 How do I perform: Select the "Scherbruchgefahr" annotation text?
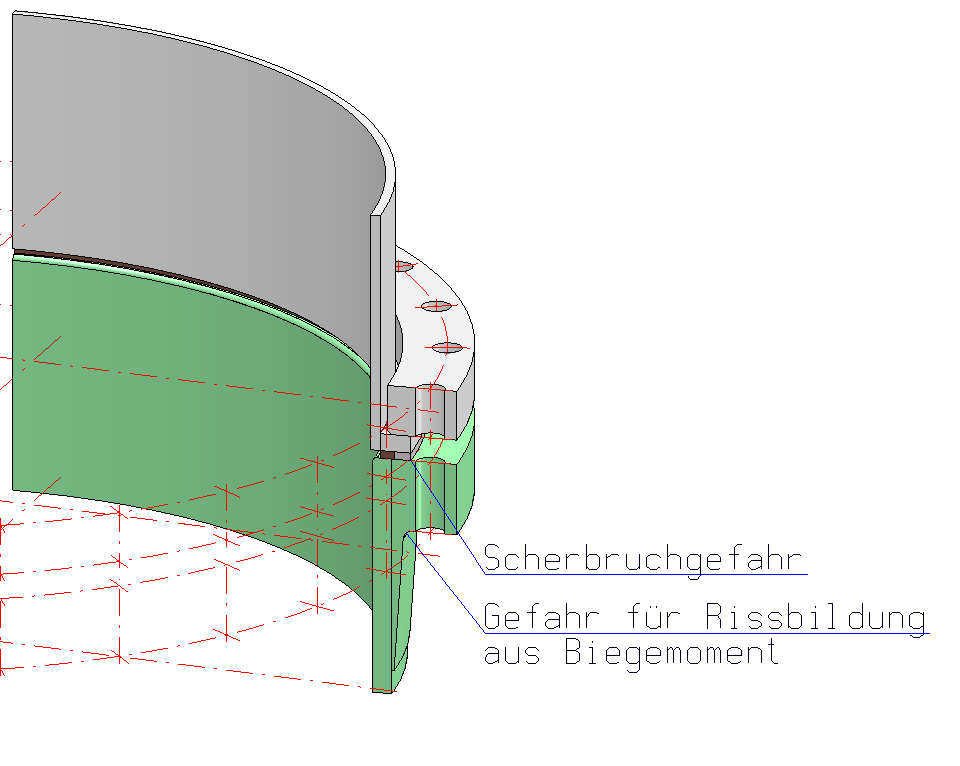coord(642,558)
